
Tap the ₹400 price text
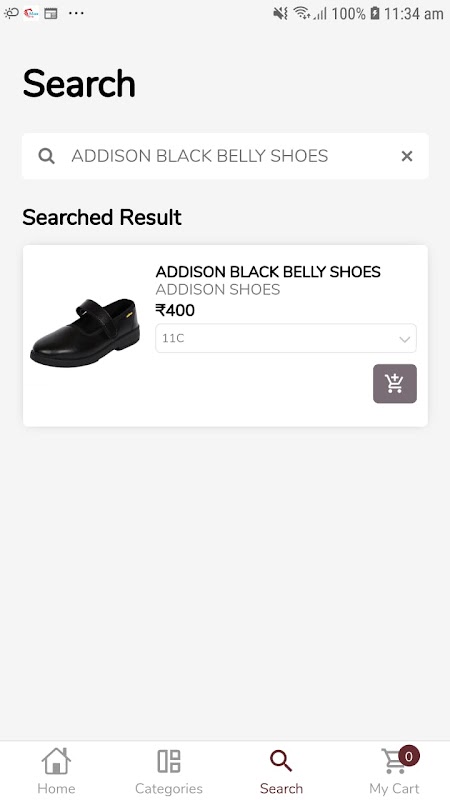click(x=175, y=310)
